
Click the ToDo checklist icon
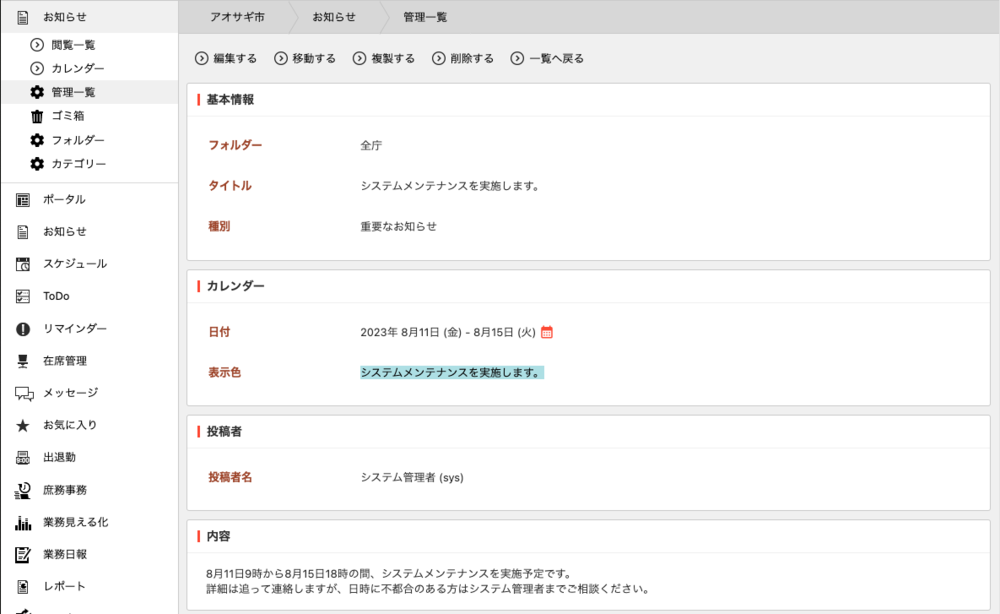pyautogui.click(x=23, y=296)
